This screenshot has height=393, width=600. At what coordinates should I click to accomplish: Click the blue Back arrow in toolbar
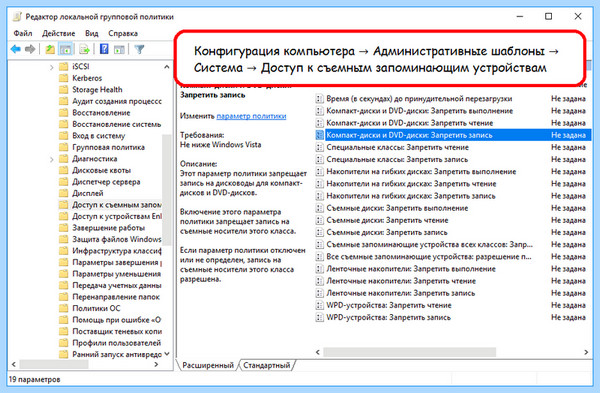(16, 49)
